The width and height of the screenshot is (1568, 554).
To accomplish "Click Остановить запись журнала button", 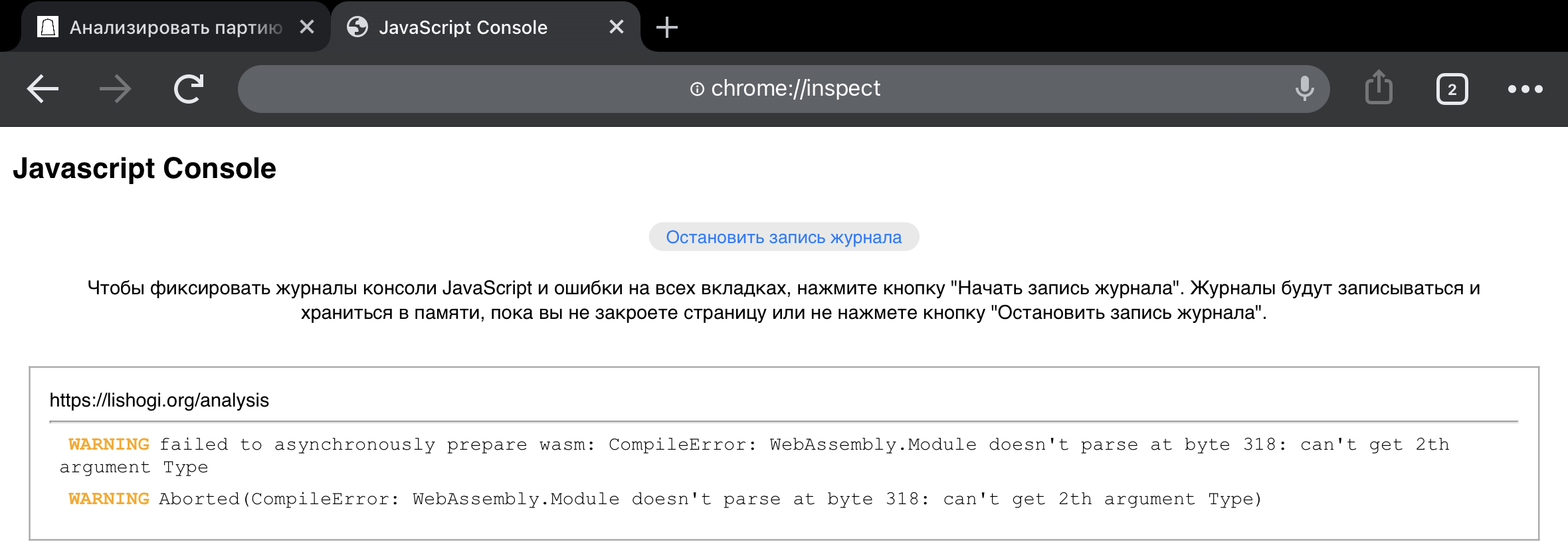I will tap(784, 237).
